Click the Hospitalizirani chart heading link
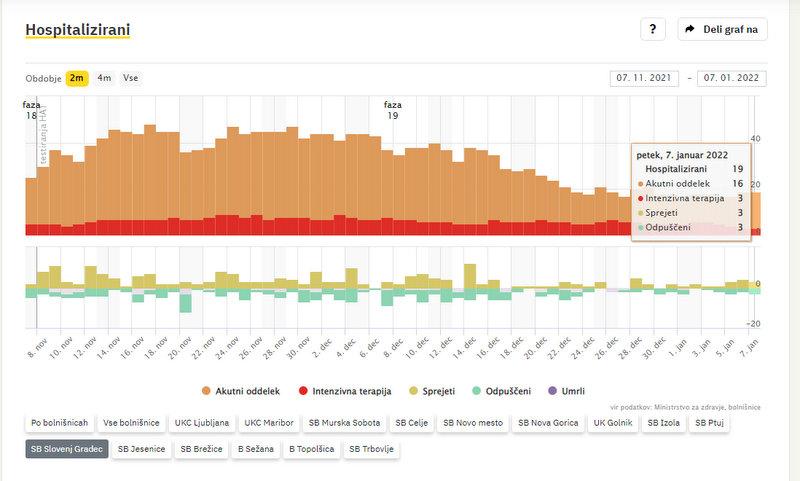The height and width of the screenshot is (481, 800). pyautogui.click(x=77, y=30)
